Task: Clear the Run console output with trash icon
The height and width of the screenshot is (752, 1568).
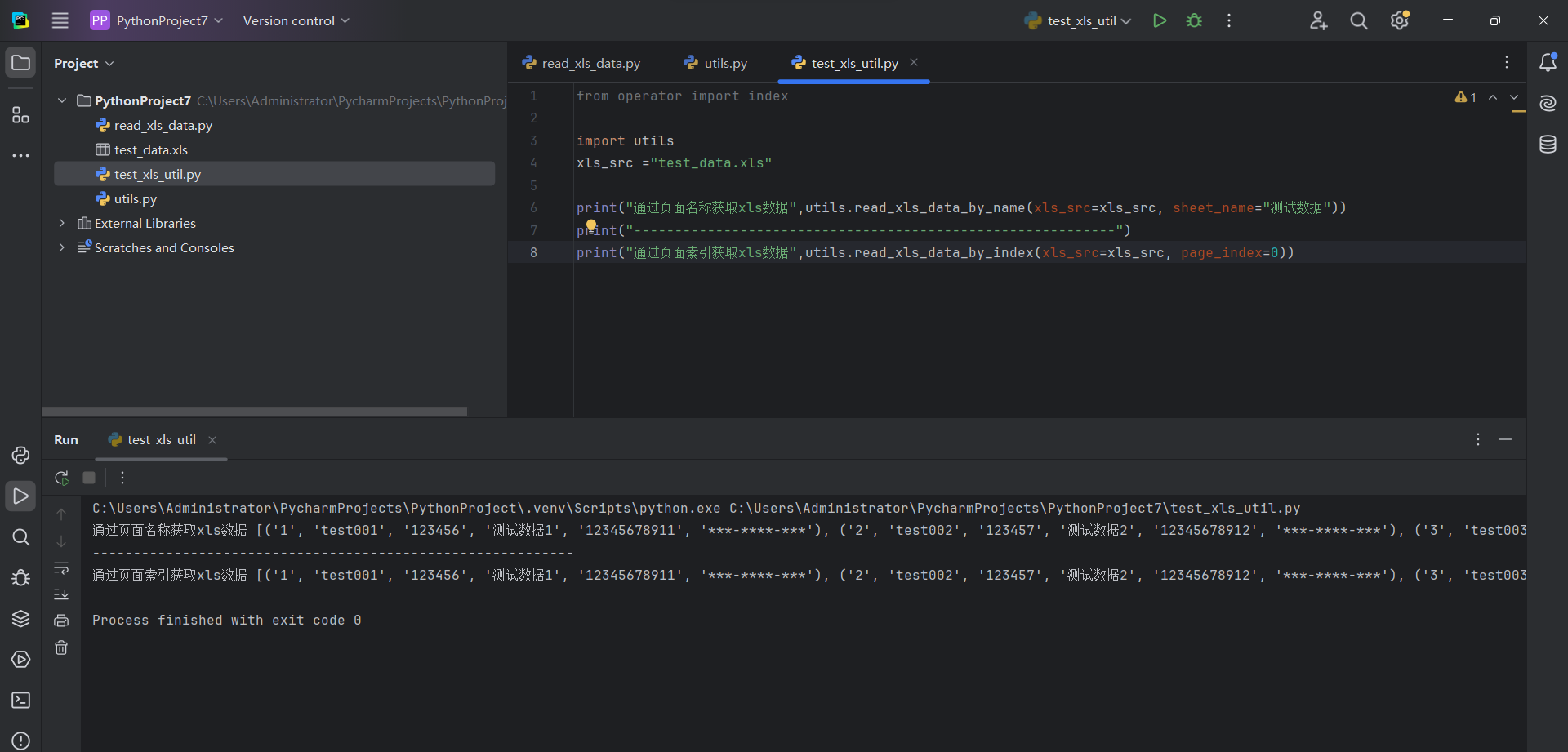Action: [61, 647]
